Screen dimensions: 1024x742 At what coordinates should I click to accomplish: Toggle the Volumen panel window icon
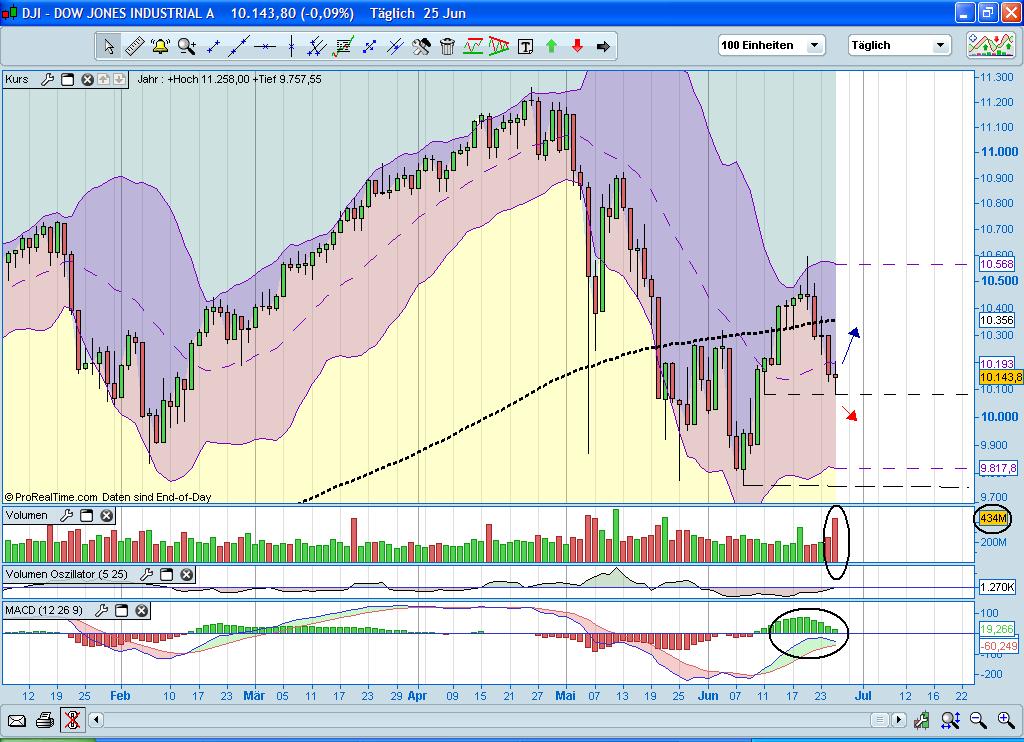coord(86,515)
